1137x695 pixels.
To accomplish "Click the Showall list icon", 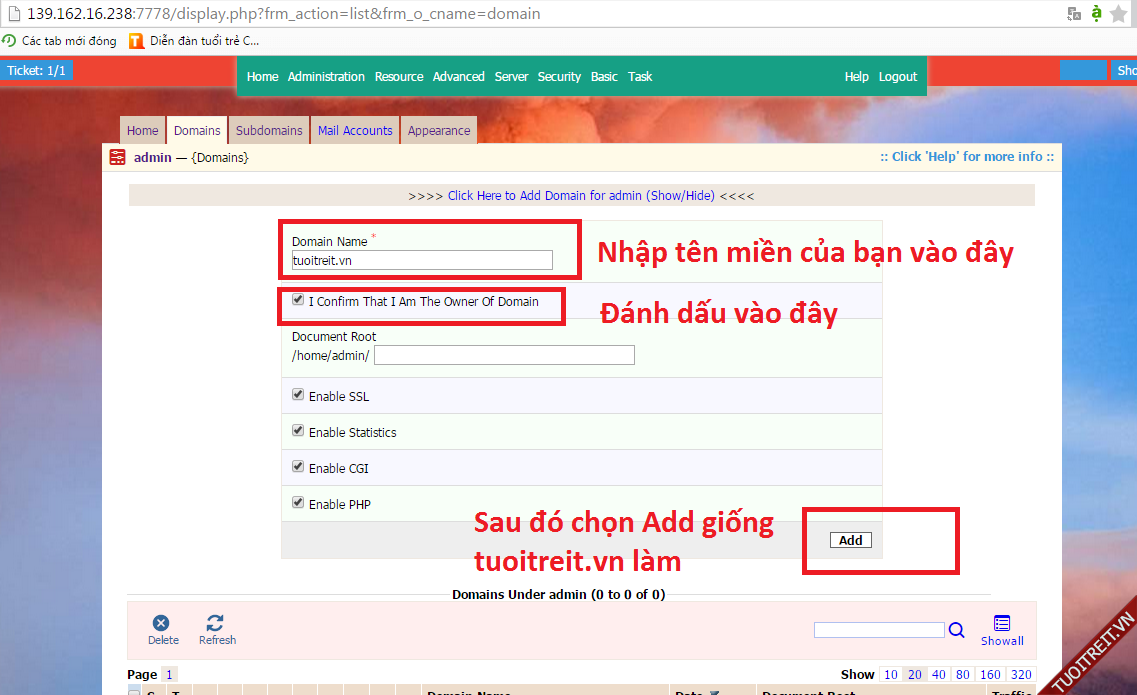I will pos(1002,624).
